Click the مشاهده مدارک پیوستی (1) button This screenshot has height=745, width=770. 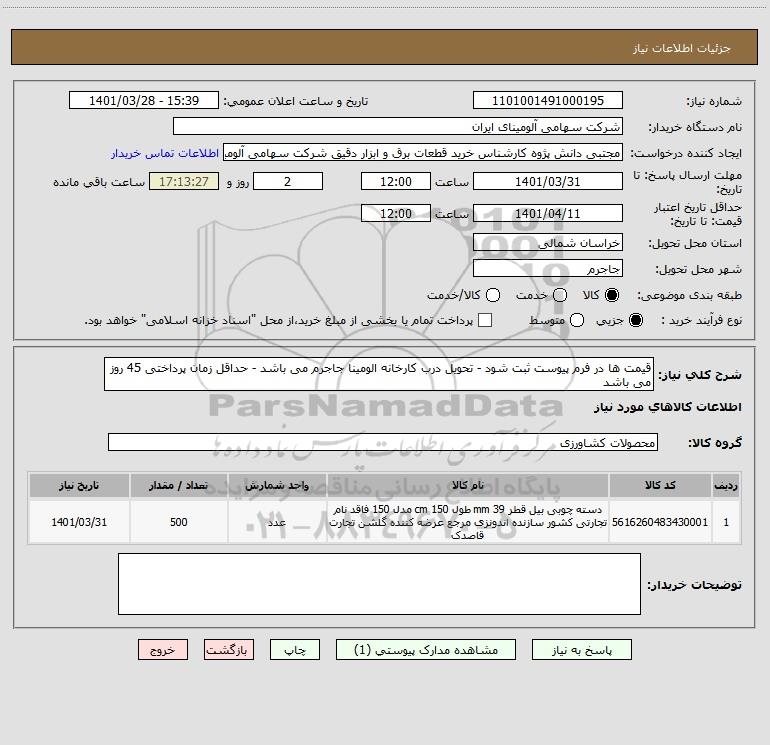pos(426,650)
